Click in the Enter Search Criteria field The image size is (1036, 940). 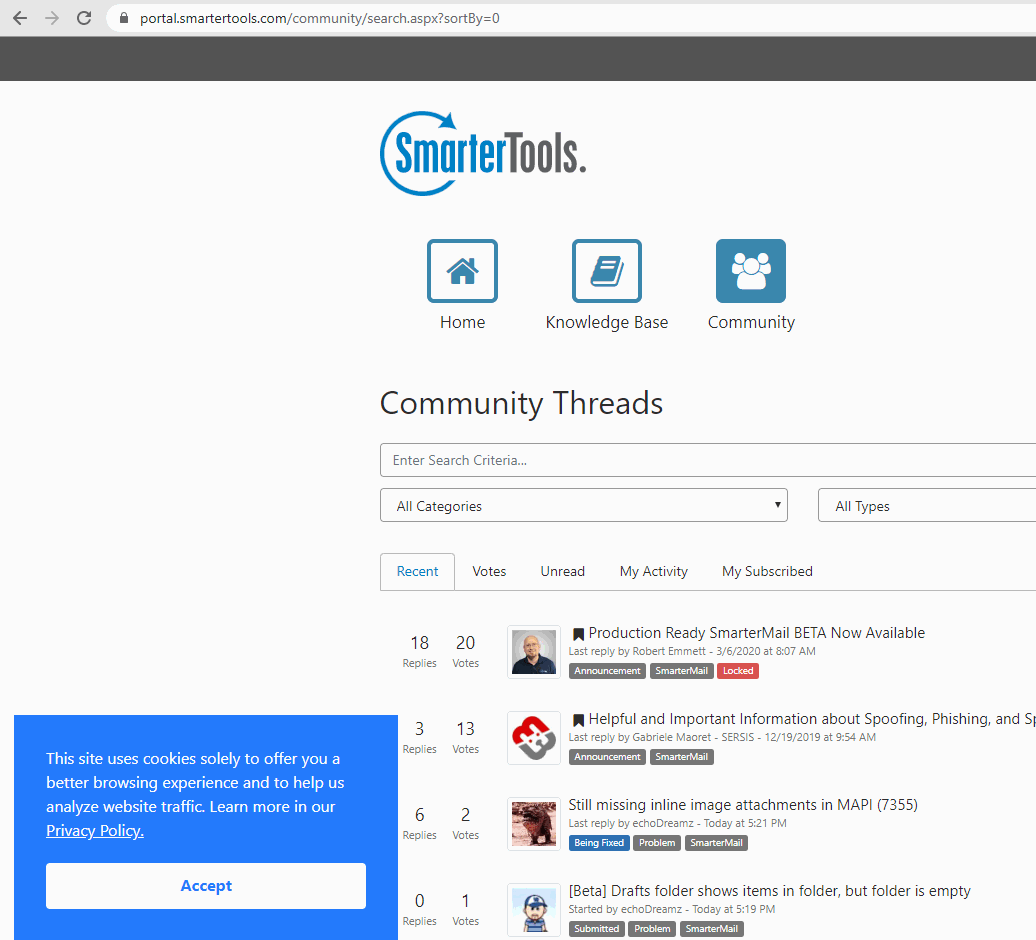[x=700, y=460]
